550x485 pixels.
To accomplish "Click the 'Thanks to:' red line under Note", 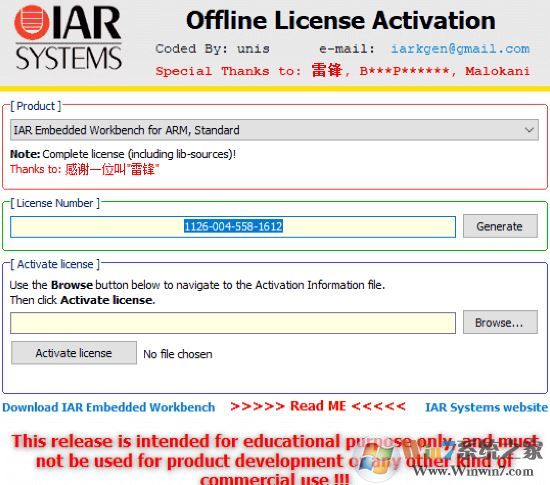I will pos(85,169).
